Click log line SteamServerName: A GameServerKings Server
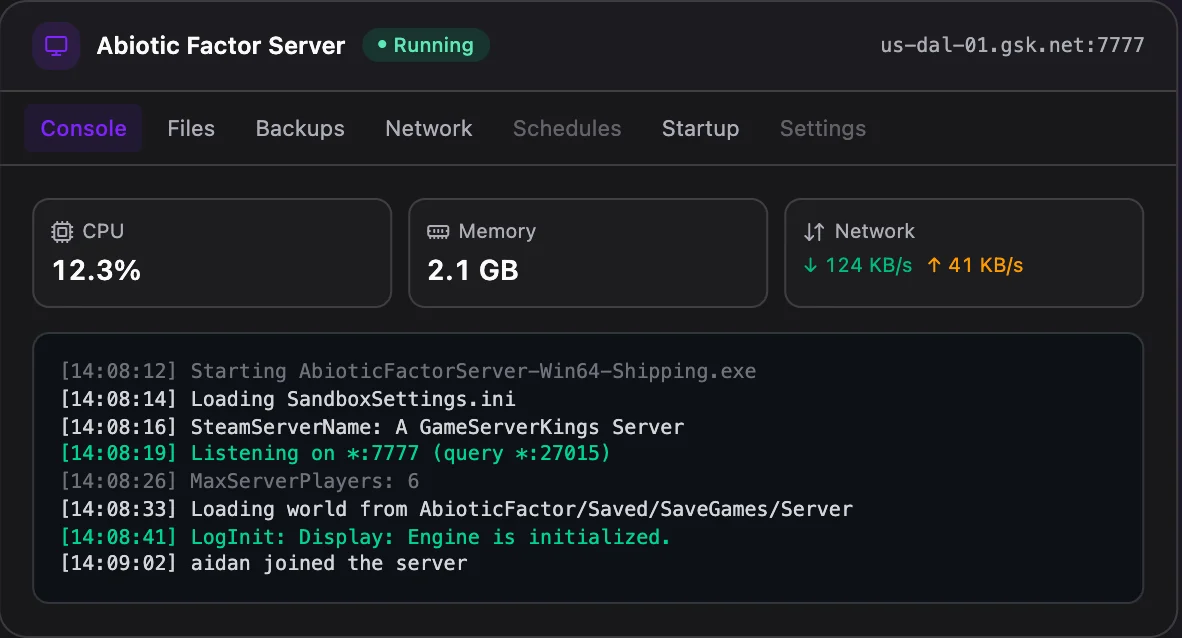Viewport: 1182px width, 638px height. (x=372, y=427)
